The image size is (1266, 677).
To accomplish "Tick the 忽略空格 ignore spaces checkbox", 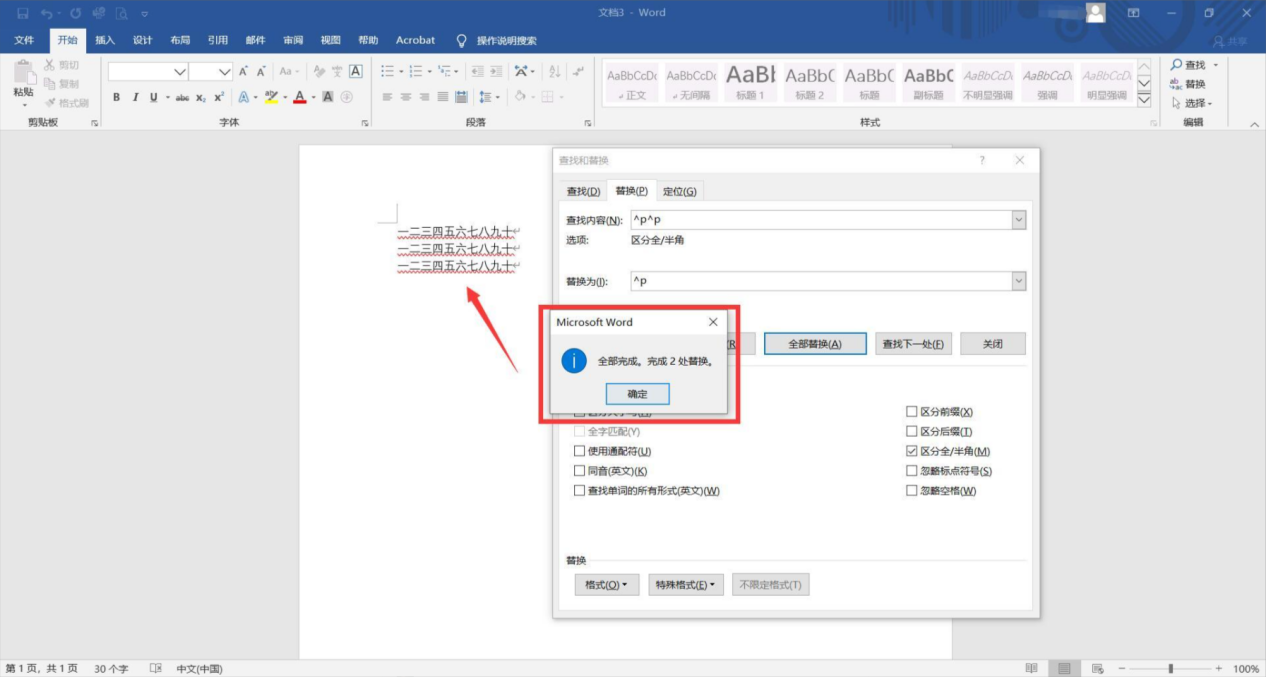I will [911, 491].
